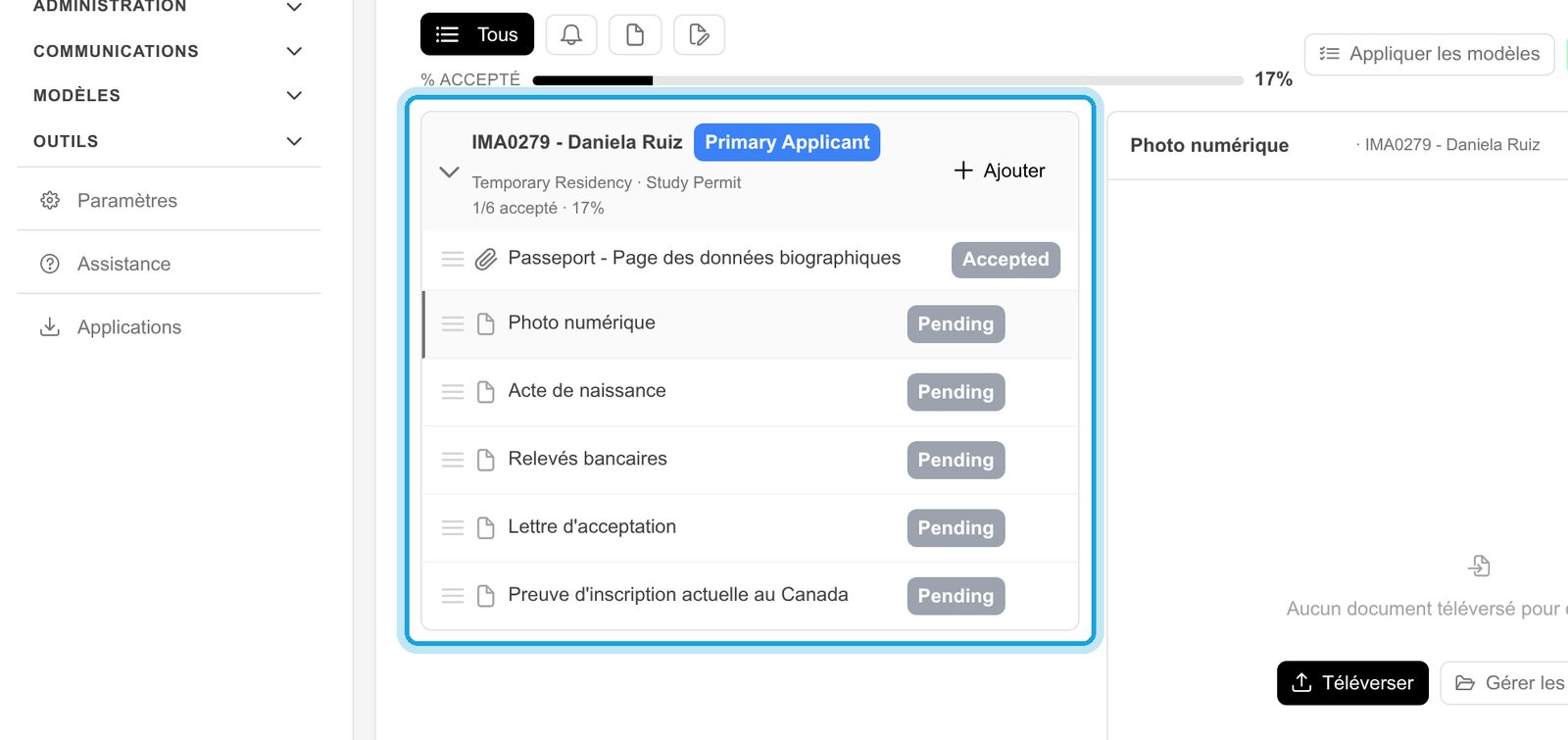1568x740 pixels.
Task: Click the drag handle on Preuve d'inscription row
Action: [453, 595]
